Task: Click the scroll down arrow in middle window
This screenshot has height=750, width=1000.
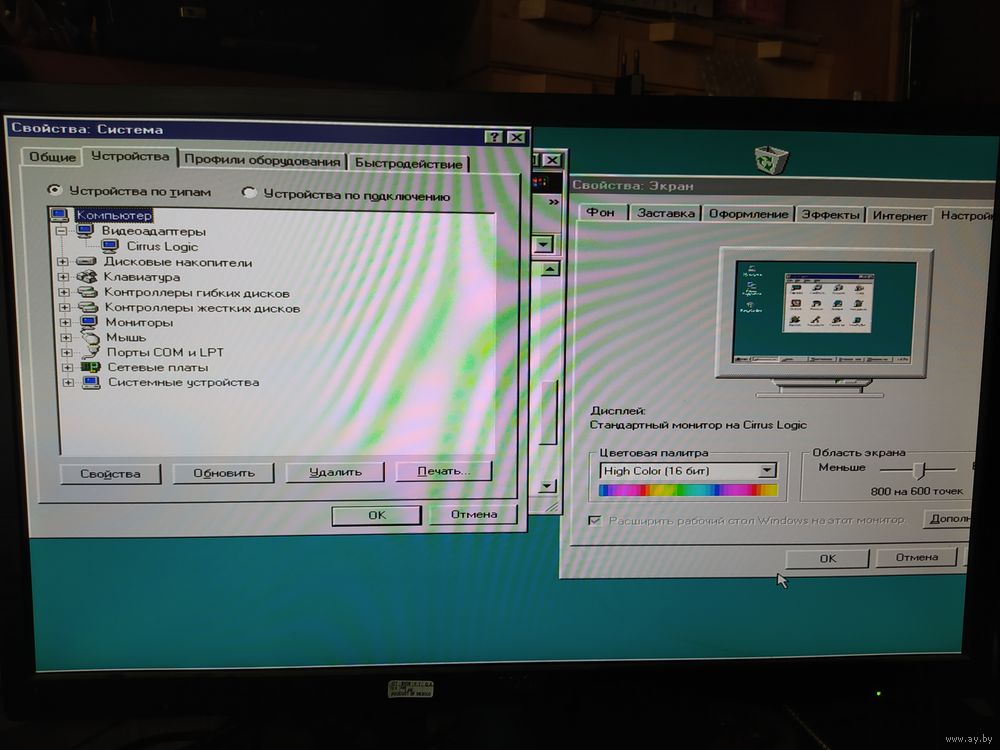Action: tap(547, 486)
